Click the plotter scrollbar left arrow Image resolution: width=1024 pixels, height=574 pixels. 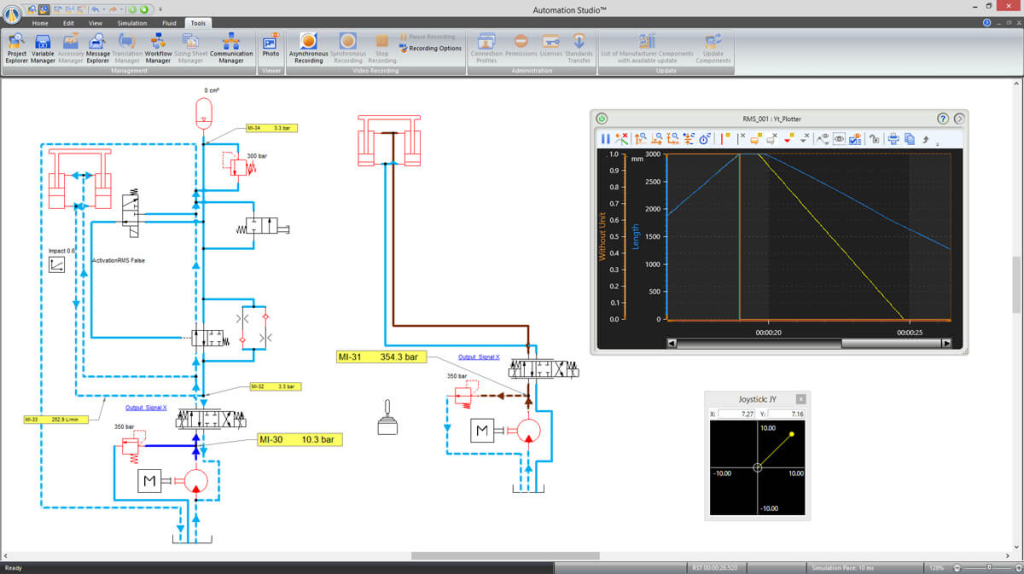[671, 343]
